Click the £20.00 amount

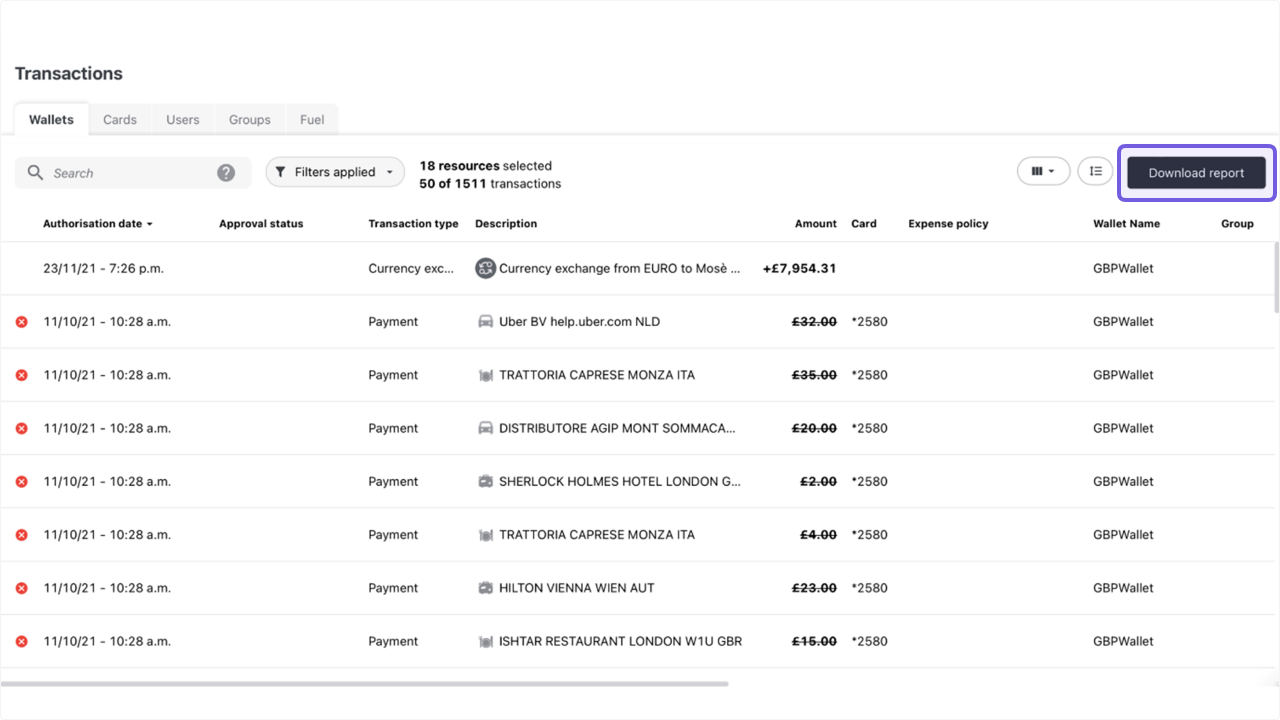tap(814, 428)
